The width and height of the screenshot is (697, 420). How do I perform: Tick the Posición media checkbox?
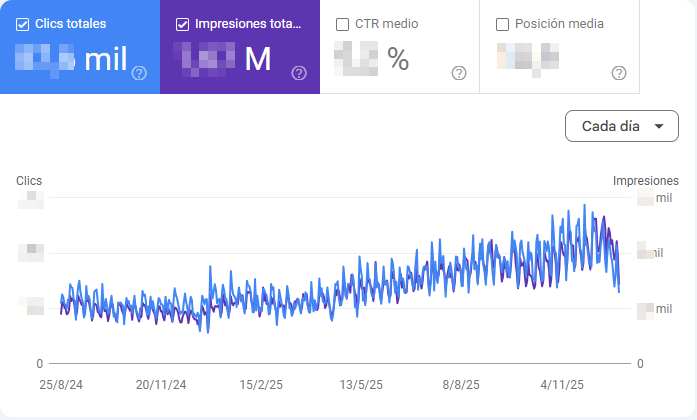pyautogui.click(x=503, y=24)
